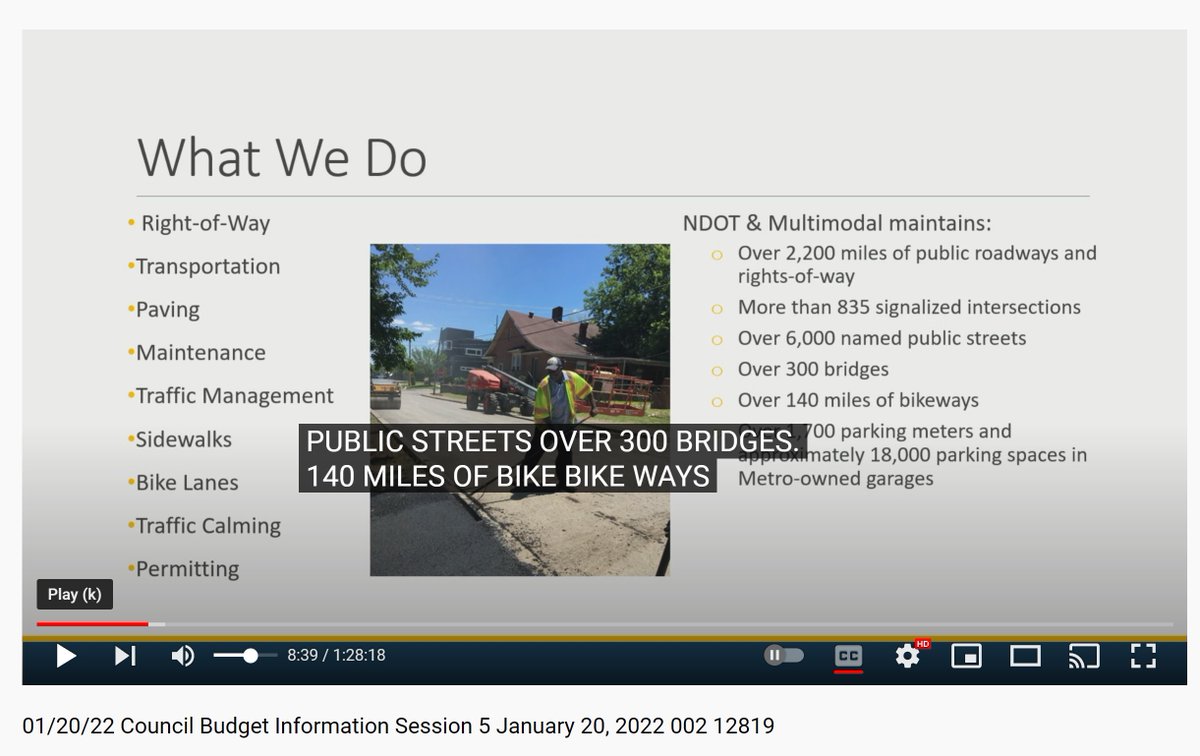Click the 'Bike Lanes' bullet
The width and height of the screenshot is (1200, 756).
coord(187,483)
